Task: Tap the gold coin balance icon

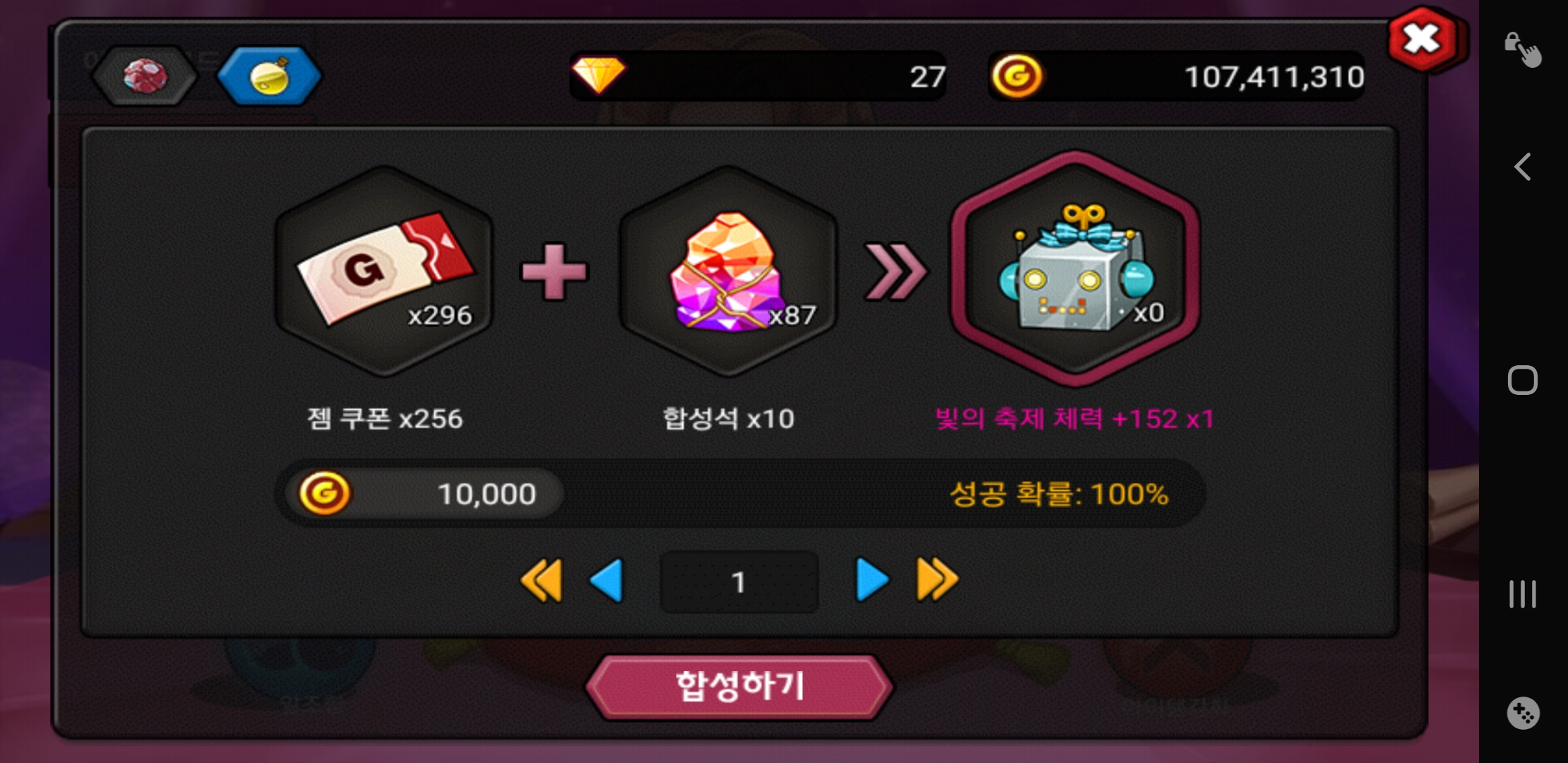Action: tap(1016, 76)
